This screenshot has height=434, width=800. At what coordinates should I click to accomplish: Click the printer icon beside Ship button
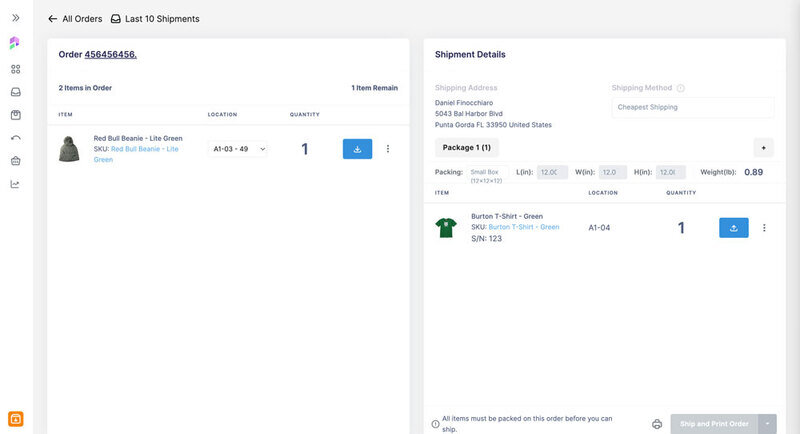(x=657, y=423)
